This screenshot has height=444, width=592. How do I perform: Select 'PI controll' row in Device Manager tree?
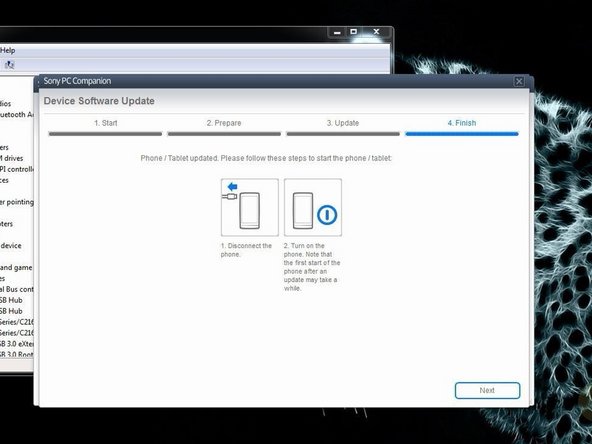tap(17, 169)
